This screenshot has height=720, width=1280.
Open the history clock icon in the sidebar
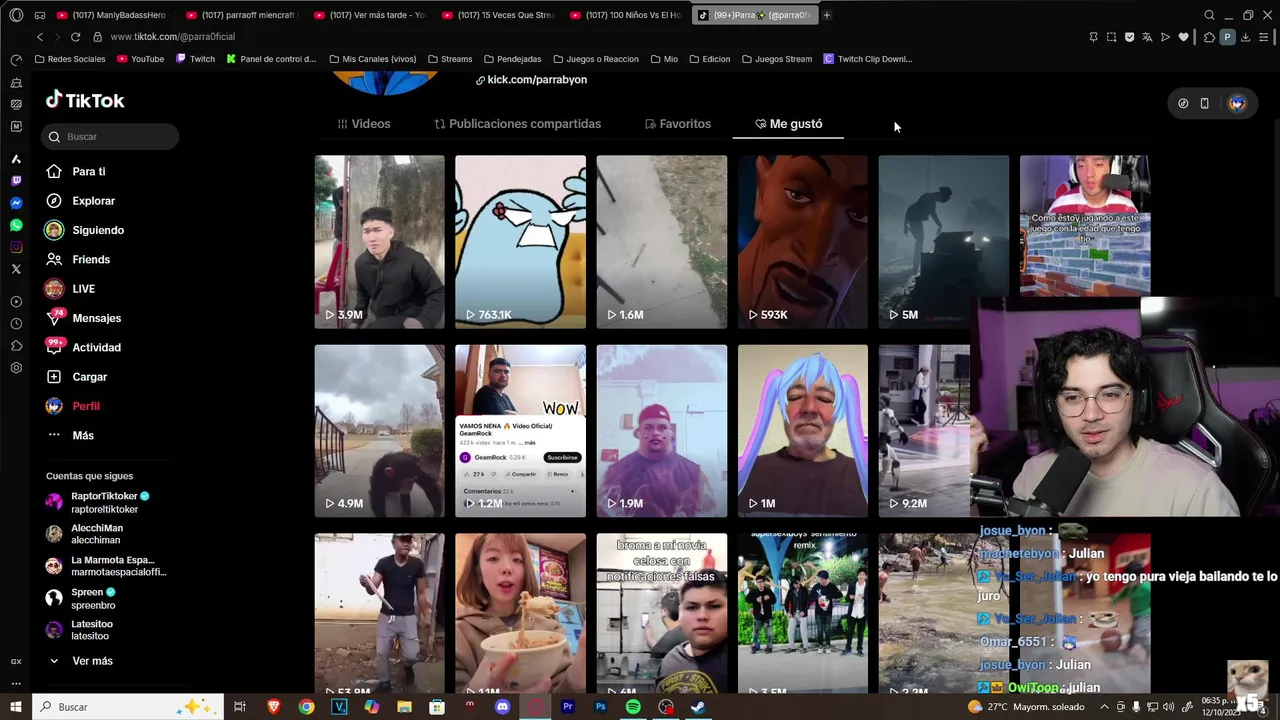coord(16,324)
